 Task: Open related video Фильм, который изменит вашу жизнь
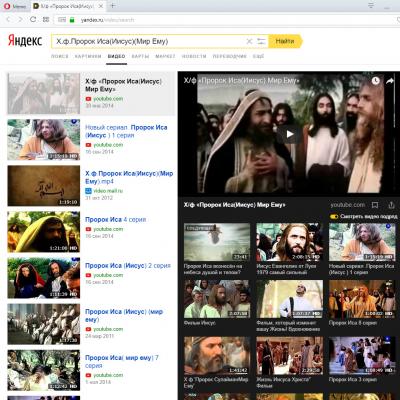[x=289, y=299]
